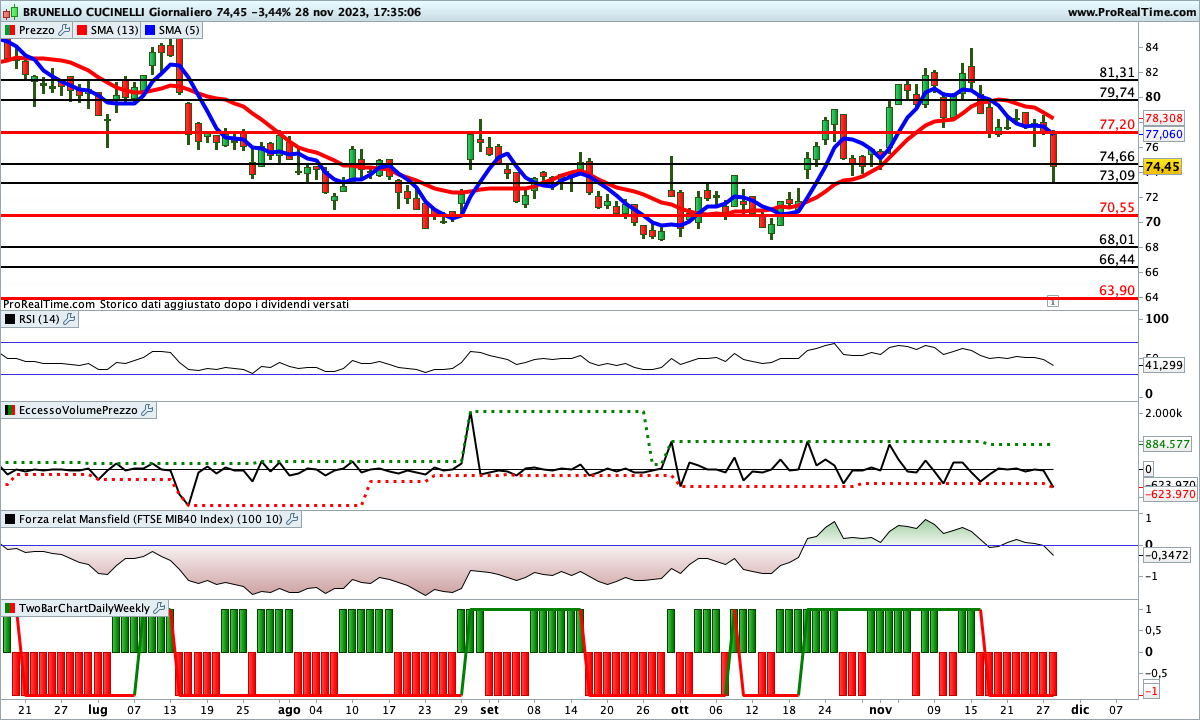Click the red SMA (13) color swatch

pyautogui.click(x=82, y=30)
